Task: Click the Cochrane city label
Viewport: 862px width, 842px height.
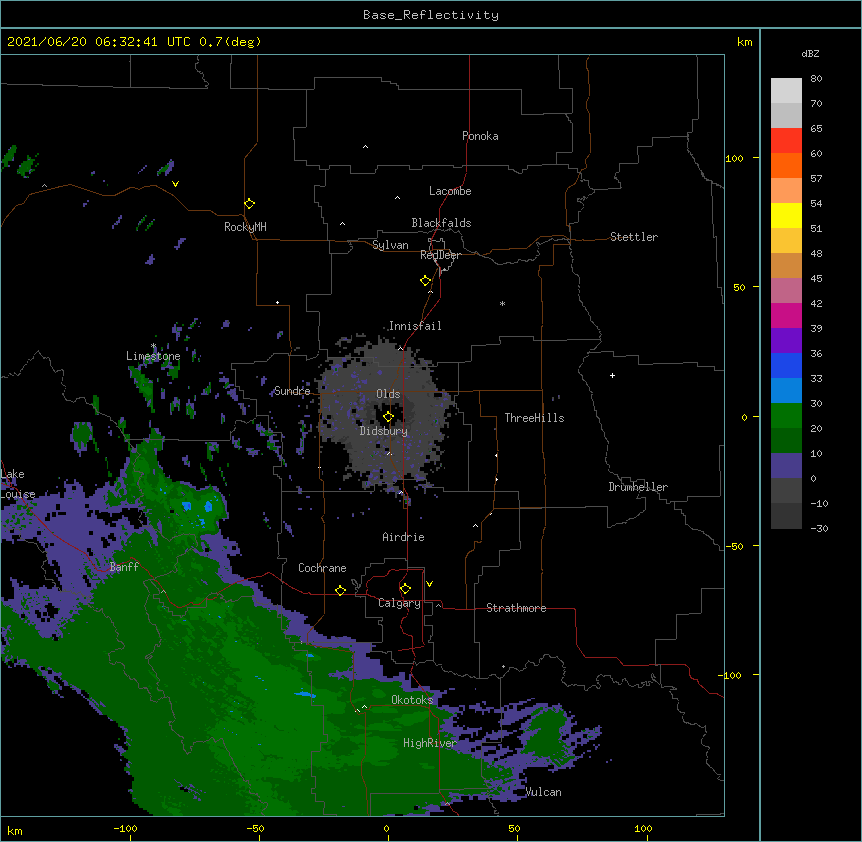Action: pos(322,568)
